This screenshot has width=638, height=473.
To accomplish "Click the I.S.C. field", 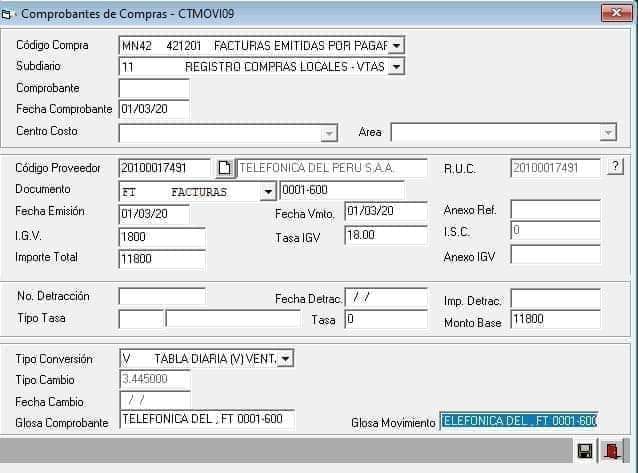I will point(555,230).
